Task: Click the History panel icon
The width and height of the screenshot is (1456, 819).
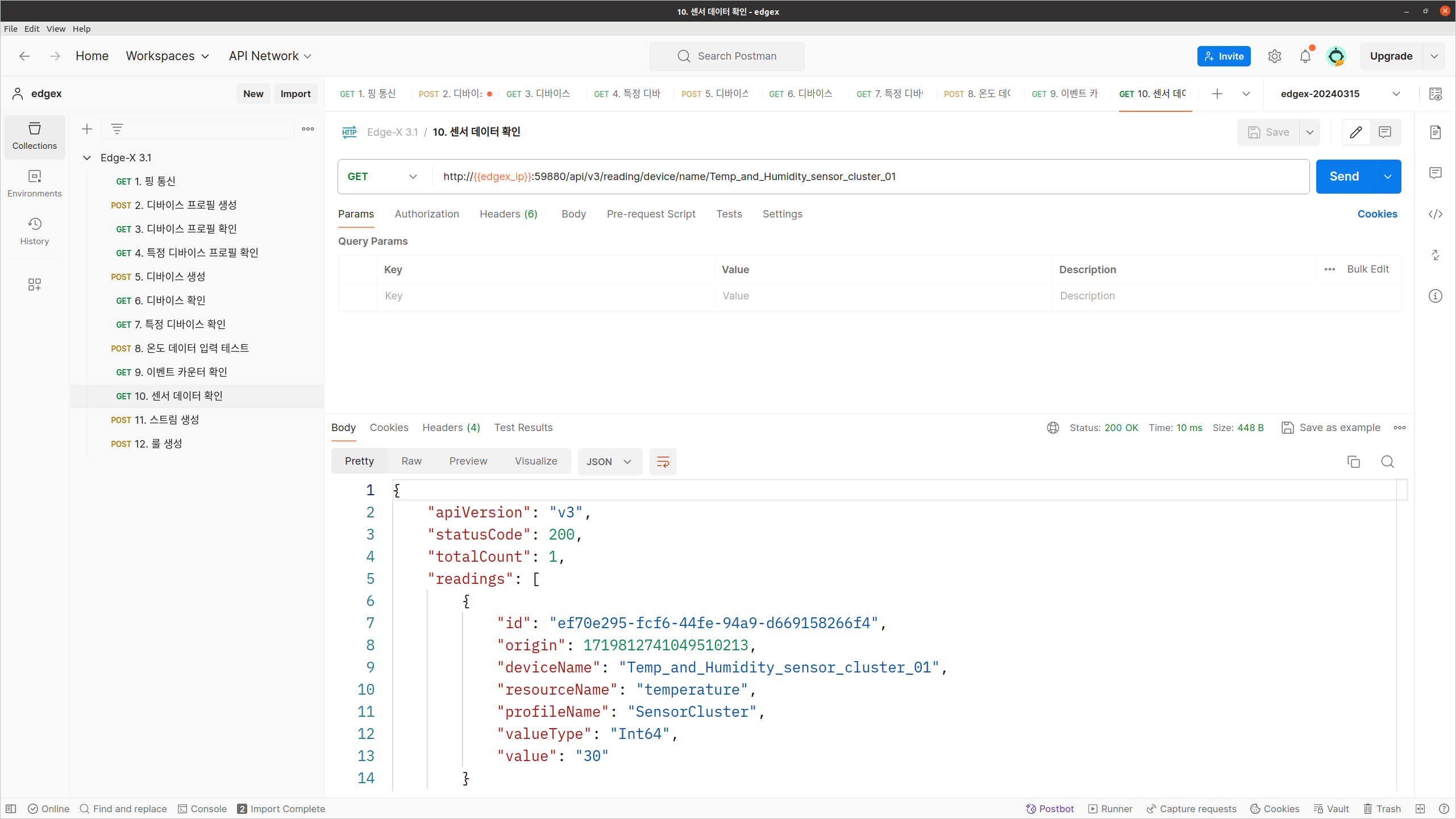Action: 35,230
